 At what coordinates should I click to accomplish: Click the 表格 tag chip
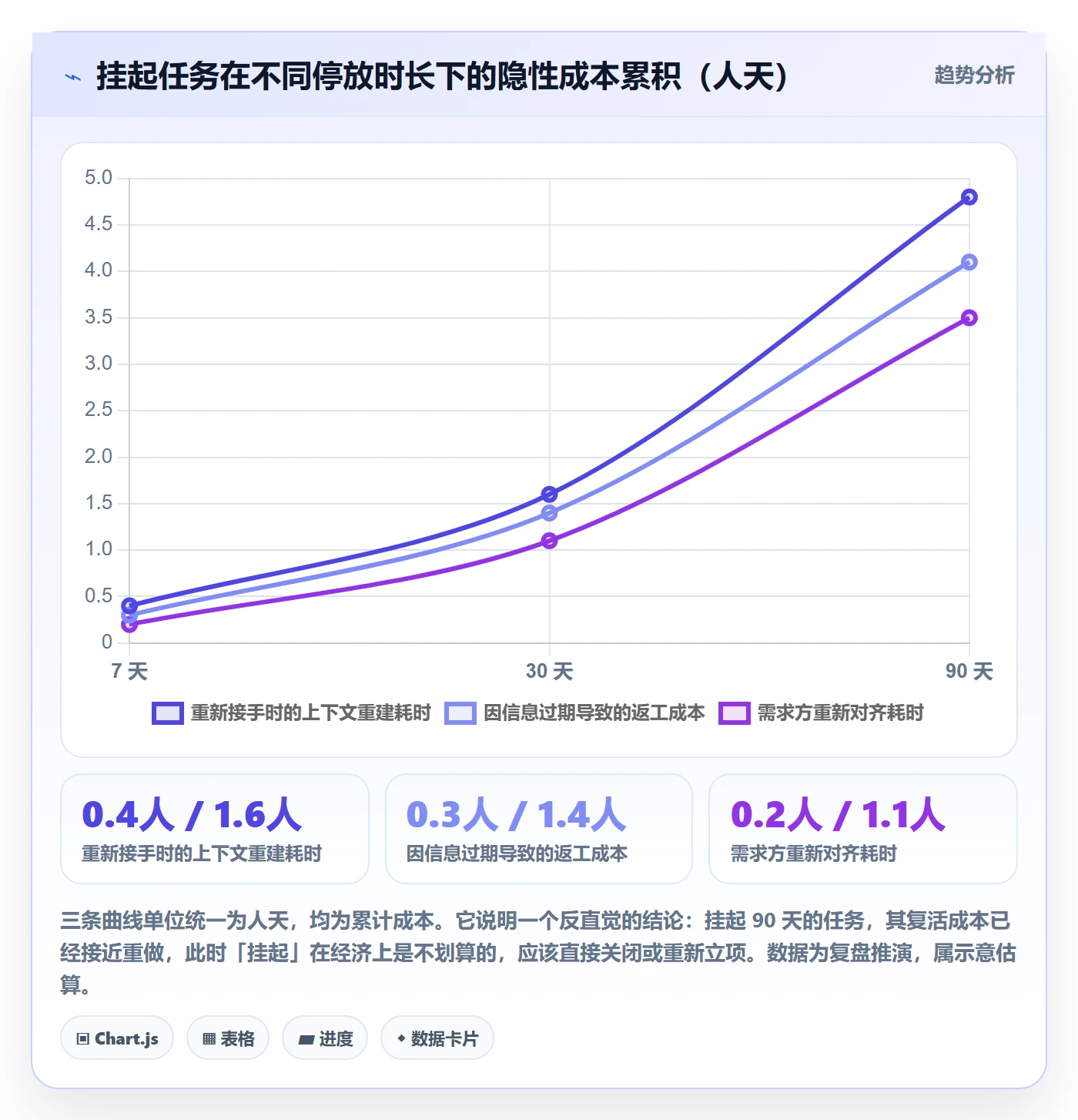click(x=228, y=1038)
